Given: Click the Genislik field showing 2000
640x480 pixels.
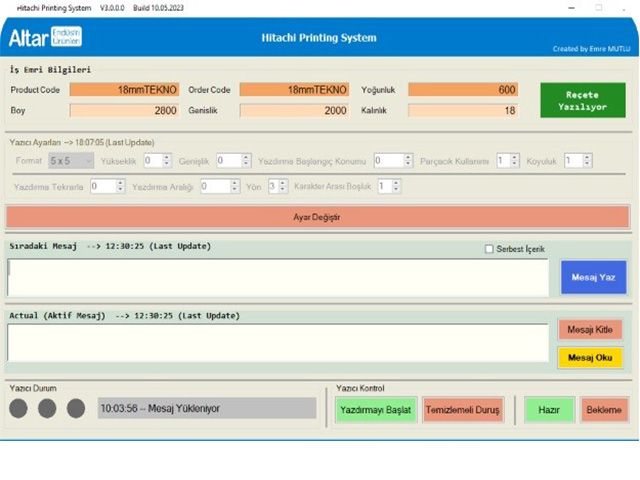Looking at the screenshot, I should pos(294,111).
